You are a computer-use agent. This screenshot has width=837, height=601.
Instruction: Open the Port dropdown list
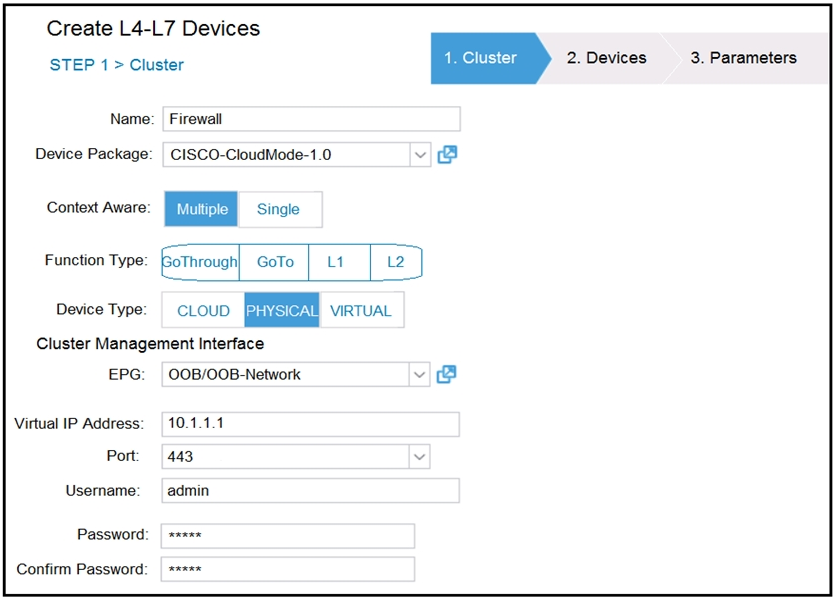click(419, 457)
